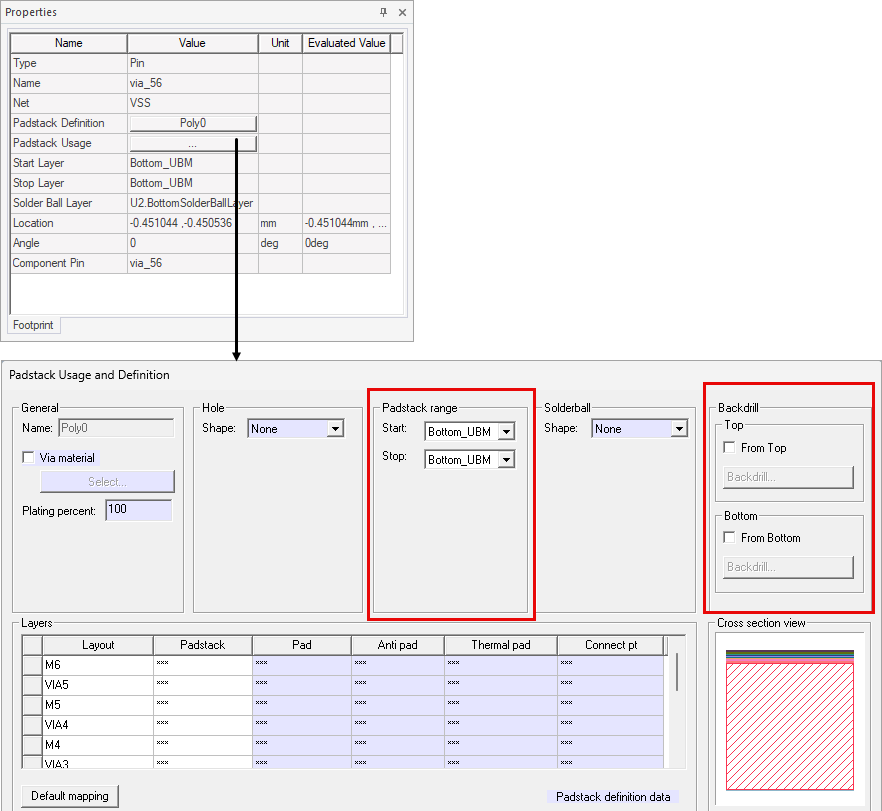Select the Evaluated Value column header
Image resolution: width=882 pixels, height=811 pixels.
[x=346, y=43]
